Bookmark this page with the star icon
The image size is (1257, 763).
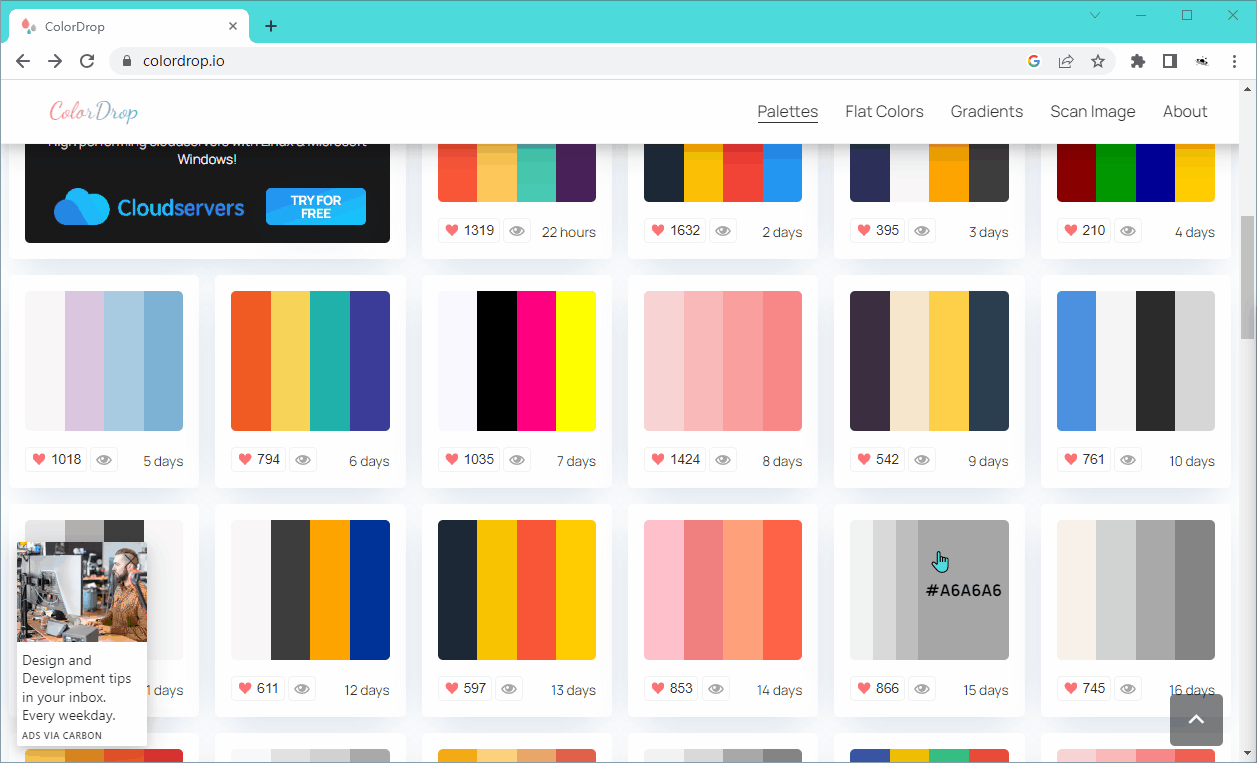pos(1098,61)
